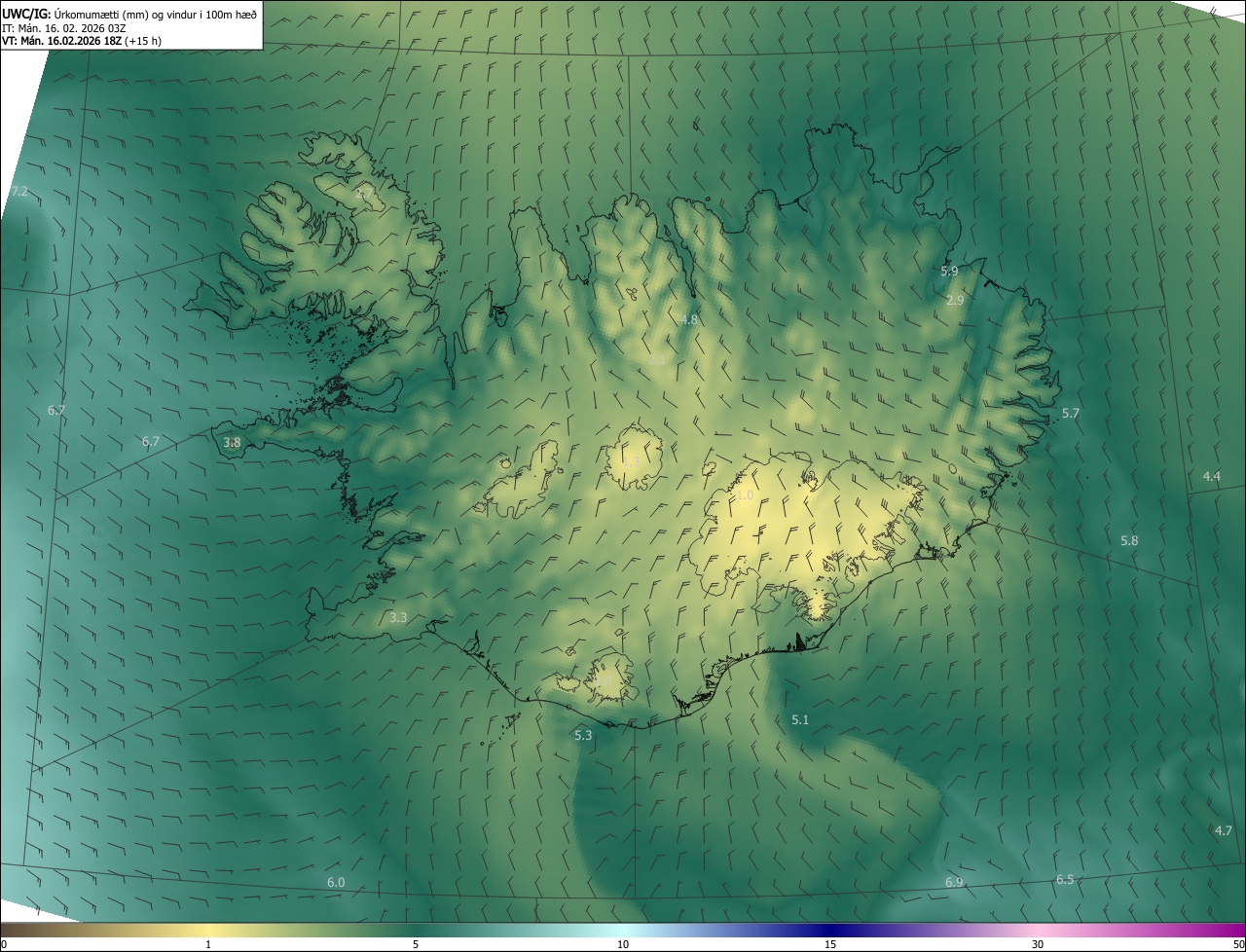Viewport: 1246px width, 952px height.
Task: Click the 5.9 value in the northeast
Action: (949, 271)
